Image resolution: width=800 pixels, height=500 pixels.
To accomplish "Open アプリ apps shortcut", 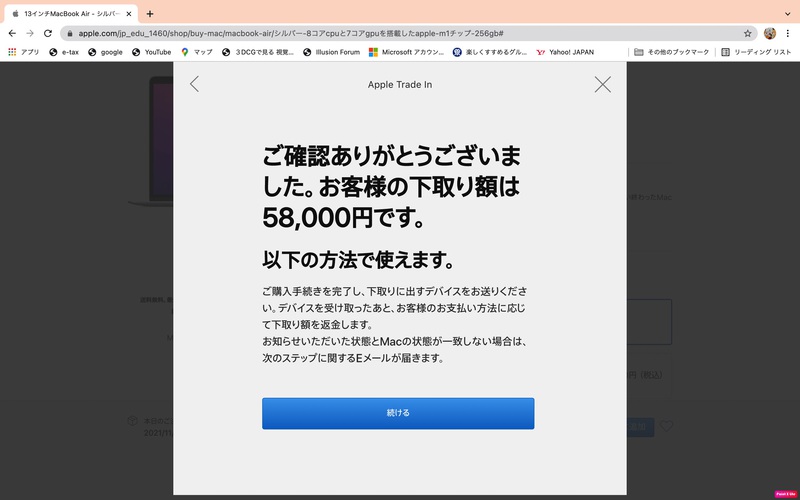I will [x=24, y=52].
